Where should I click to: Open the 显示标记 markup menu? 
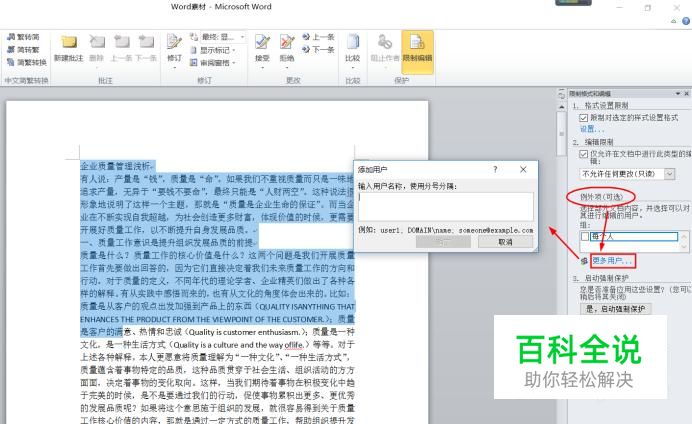(214, 50)
